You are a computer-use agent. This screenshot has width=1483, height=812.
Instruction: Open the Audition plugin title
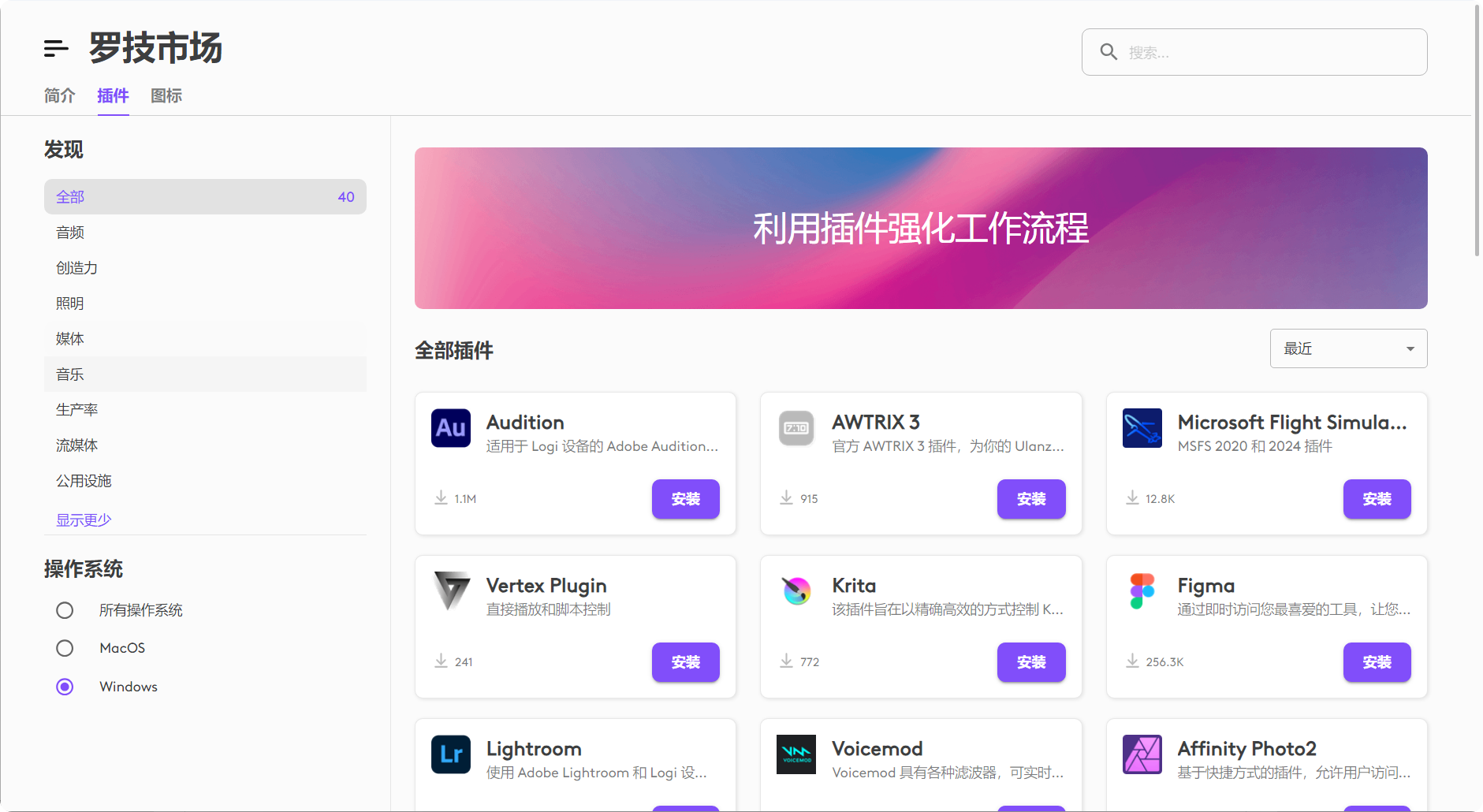point(525,423)
